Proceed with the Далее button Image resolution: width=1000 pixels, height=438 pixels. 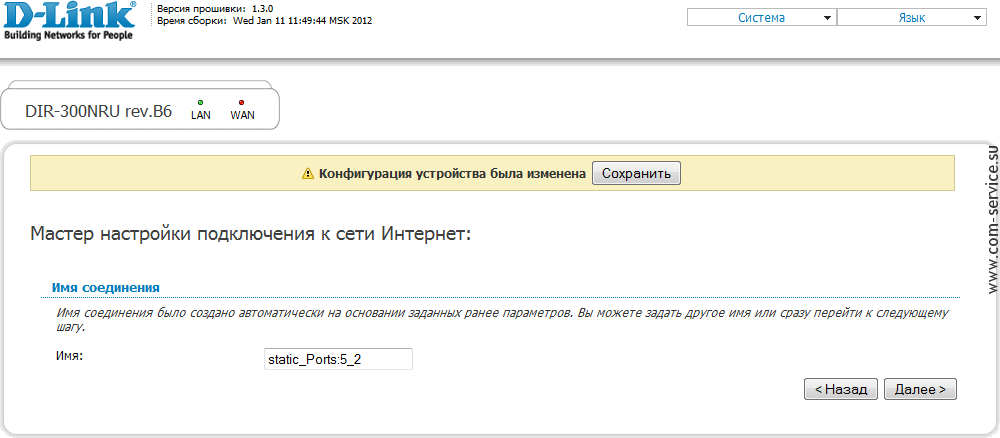920,390
